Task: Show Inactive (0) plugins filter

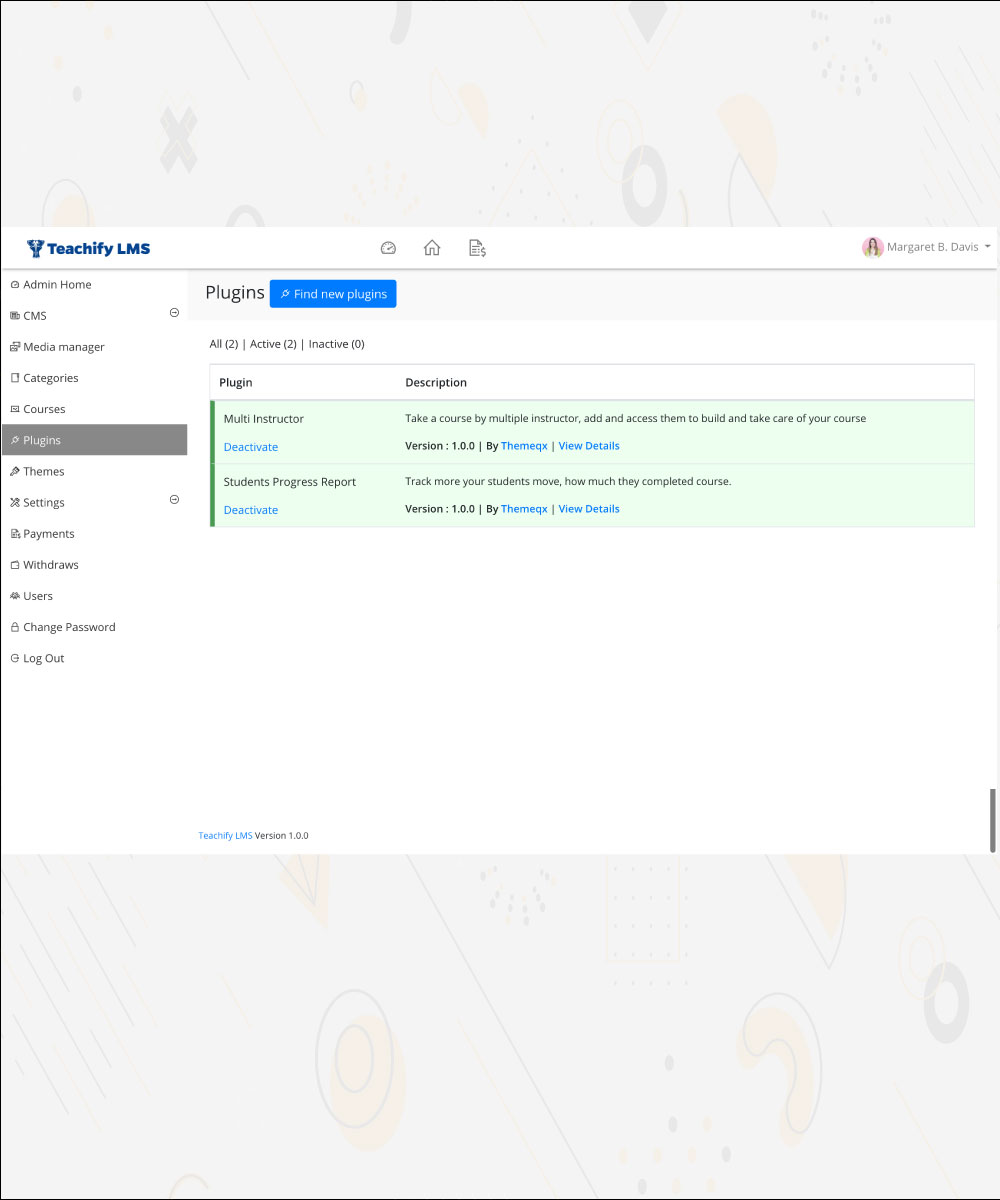Action: 336,344
